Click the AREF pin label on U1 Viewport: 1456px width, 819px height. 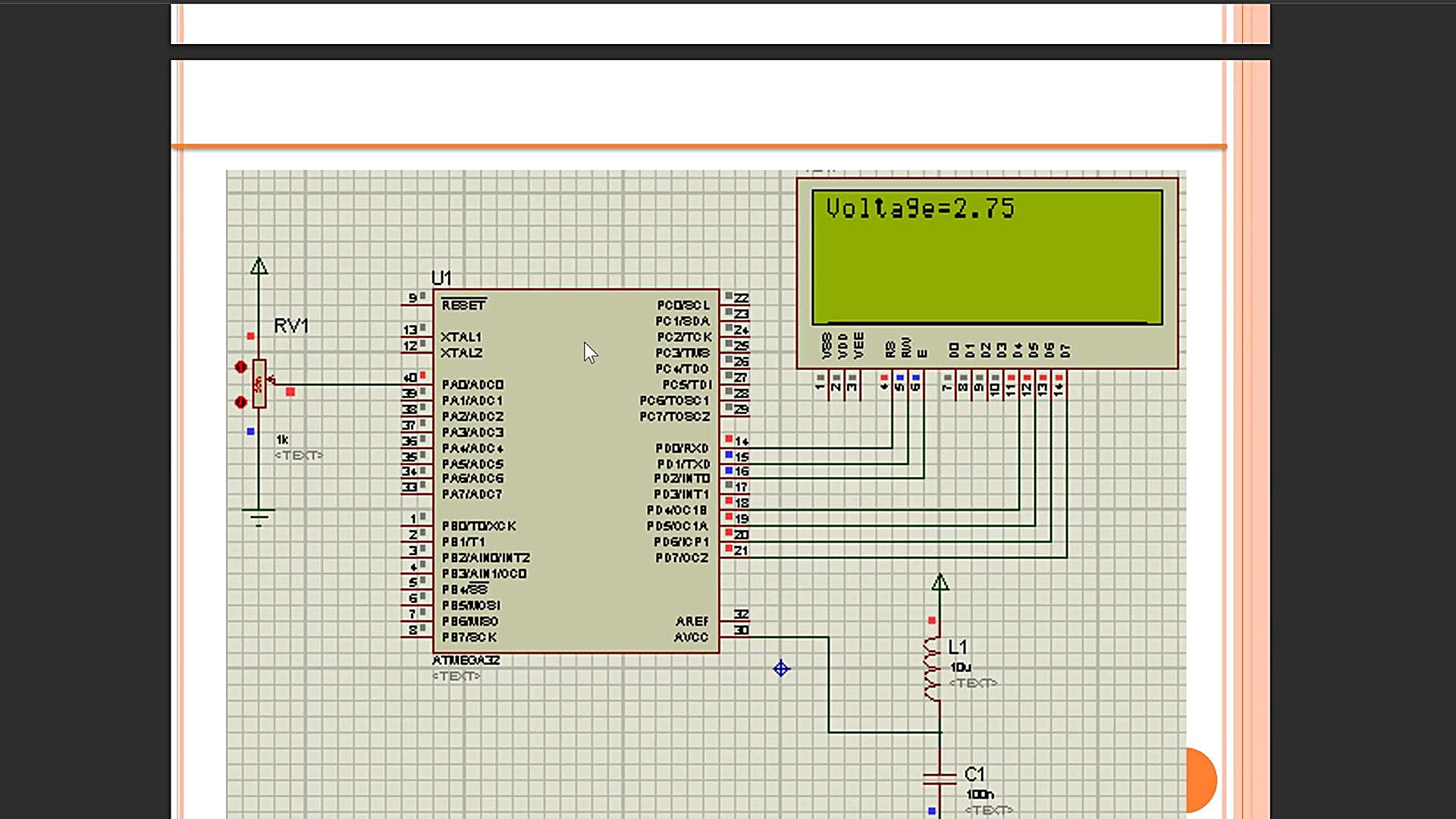pyautogui.click(x=692, y=621)
